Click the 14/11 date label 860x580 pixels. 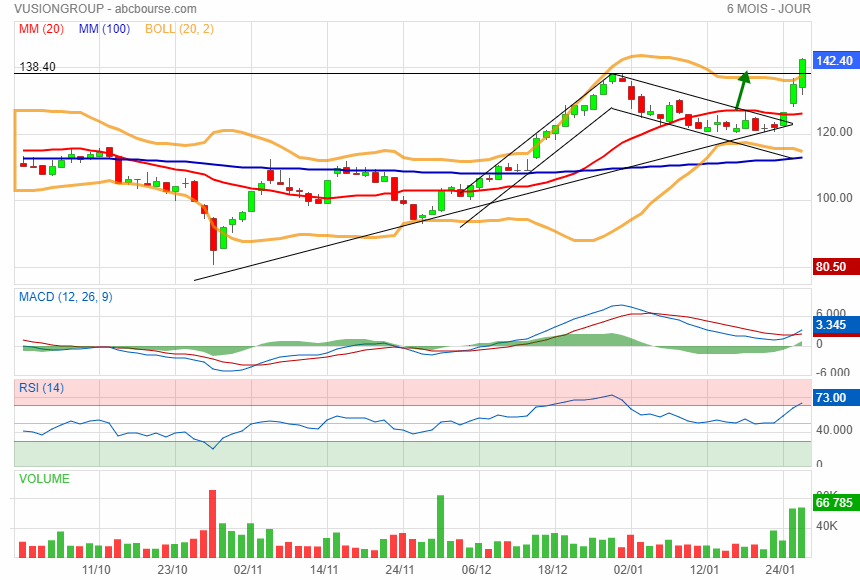click(324, 570)
